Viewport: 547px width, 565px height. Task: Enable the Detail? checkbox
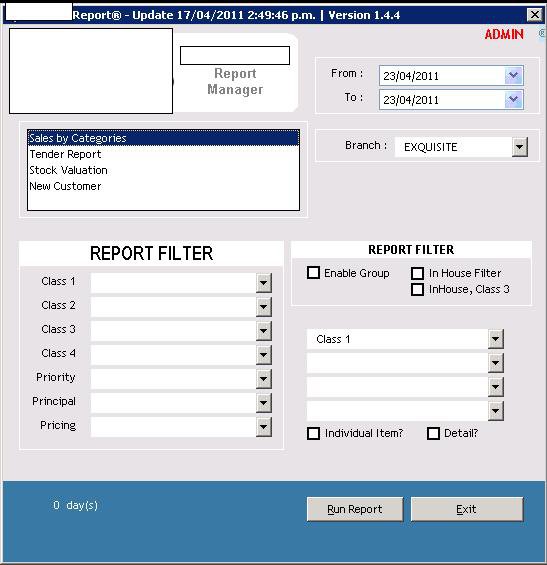(x=433, y=433)
